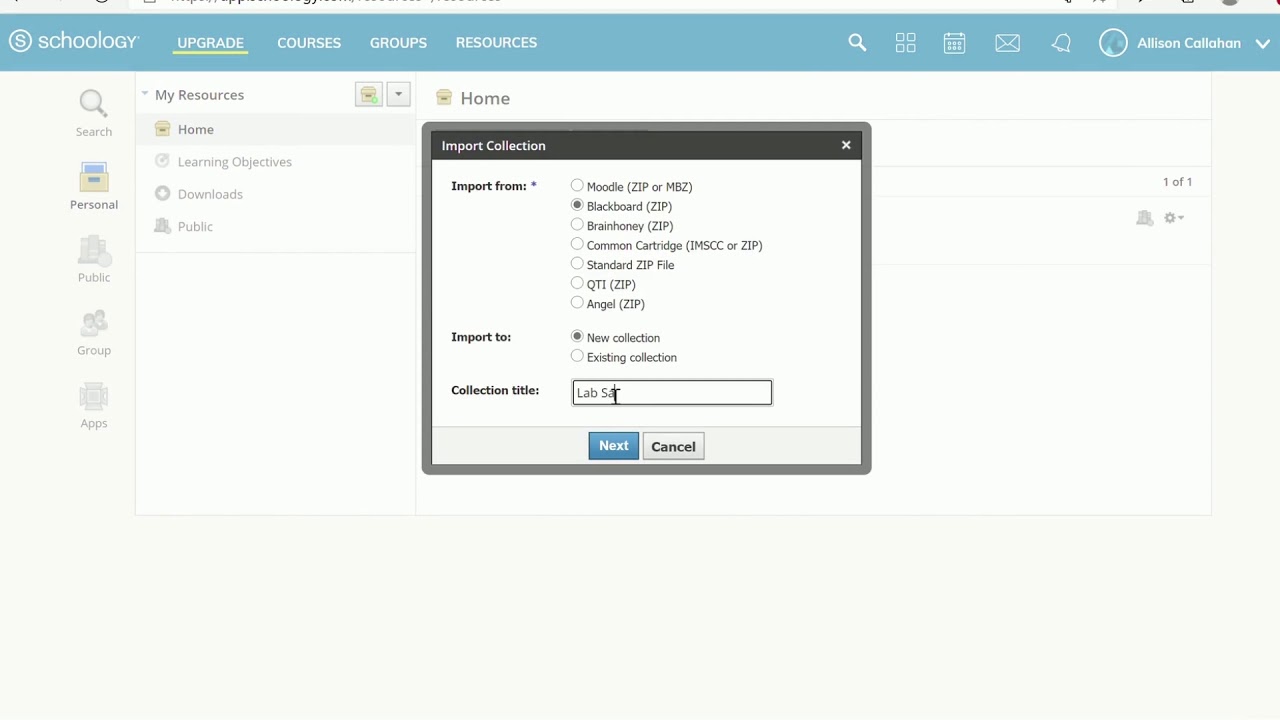Select Home in My Resources
The width and height of the screenshot is (1280, 720).
click(x=195, y=129)
